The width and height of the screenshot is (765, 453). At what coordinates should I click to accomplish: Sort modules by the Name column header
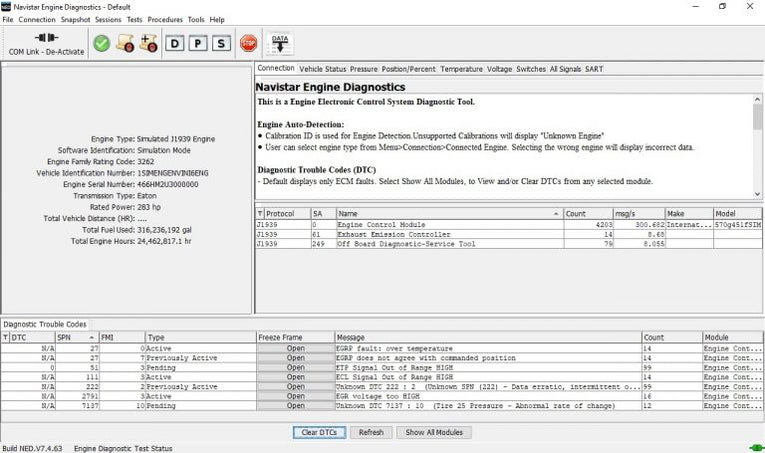(449, 214)
